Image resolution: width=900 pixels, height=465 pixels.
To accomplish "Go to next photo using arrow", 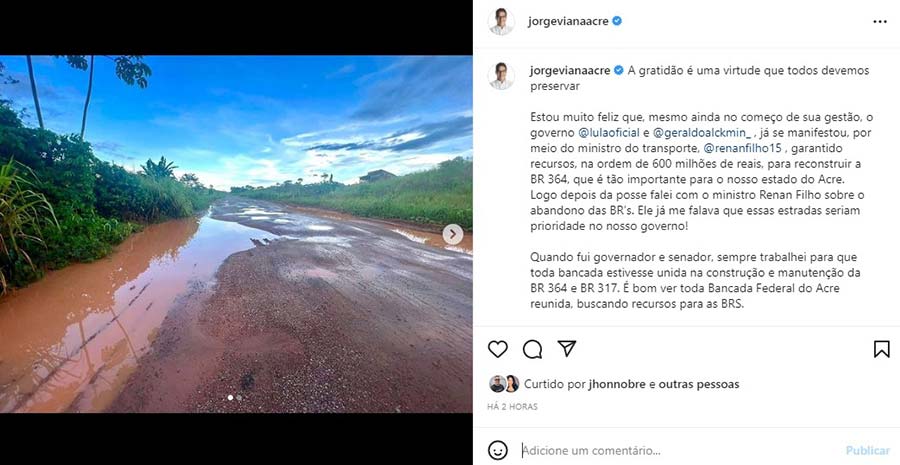I will 452,234.
